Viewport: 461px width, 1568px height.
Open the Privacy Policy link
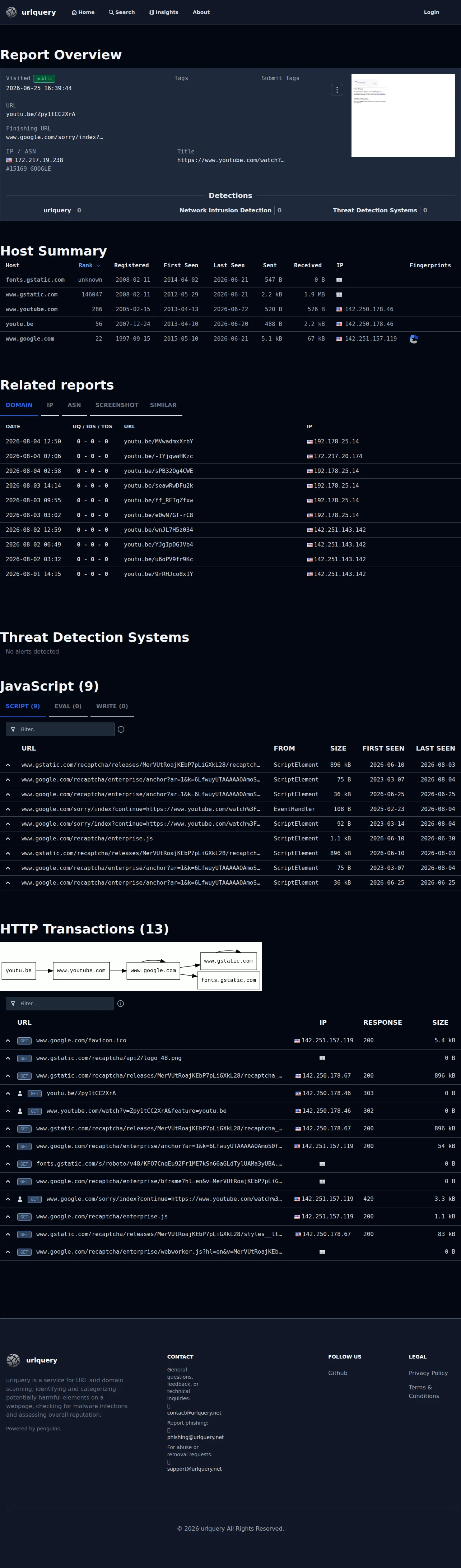coord(428,1373)
